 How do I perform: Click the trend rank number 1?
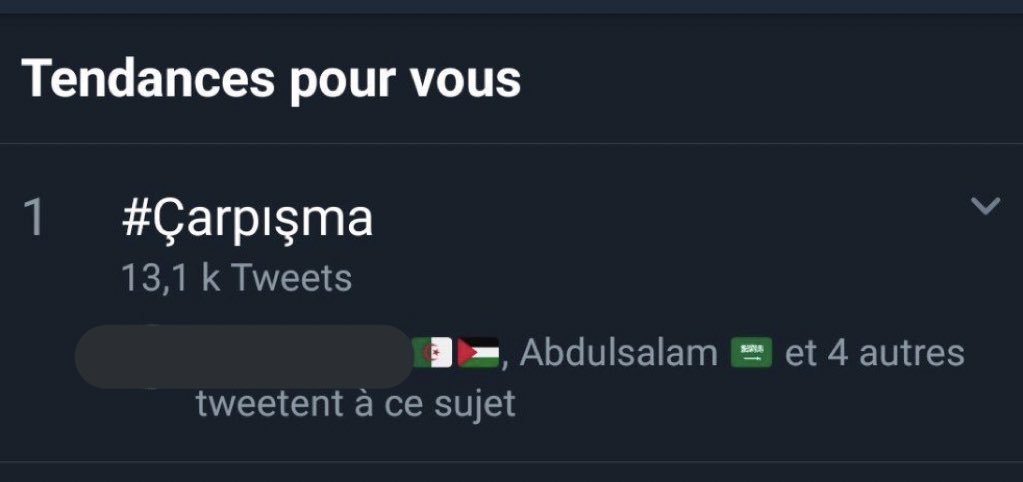coord(34,219)
